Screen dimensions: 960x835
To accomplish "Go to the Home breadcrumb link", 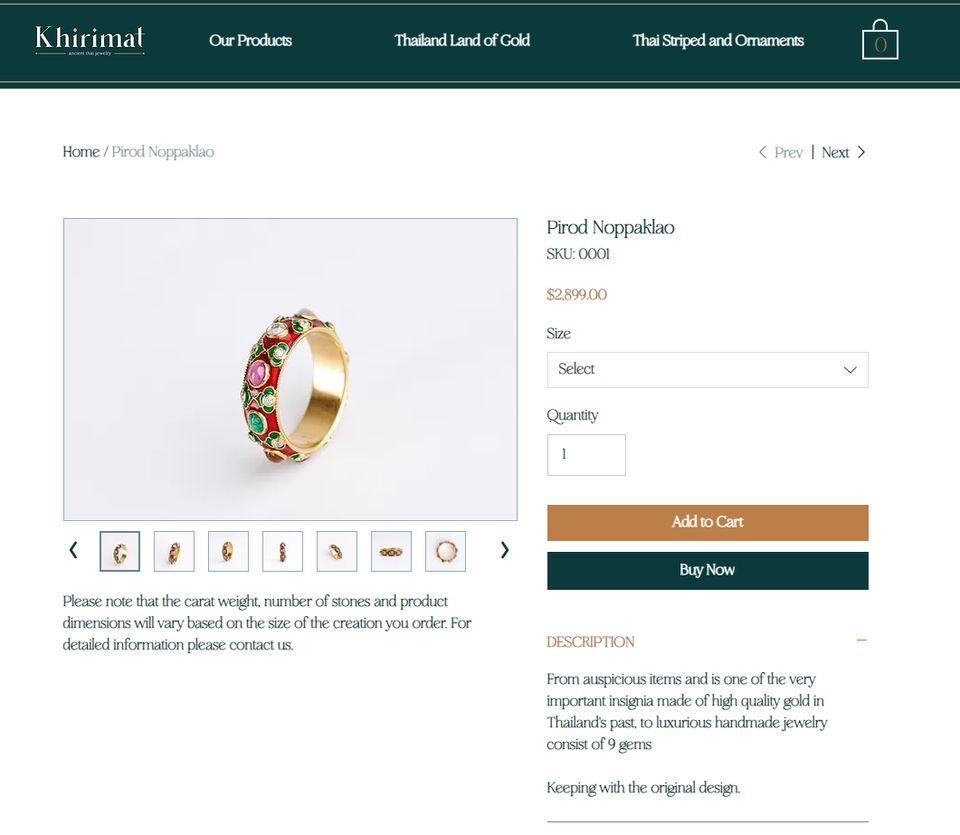I will (81, 152).
